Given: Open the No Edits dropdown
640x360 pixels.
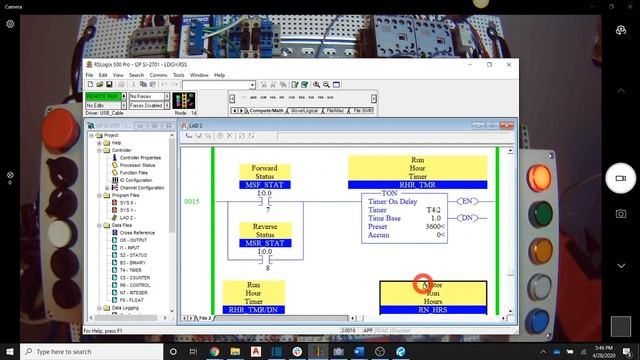Looking at the screenshot, I should coord(124,105).
